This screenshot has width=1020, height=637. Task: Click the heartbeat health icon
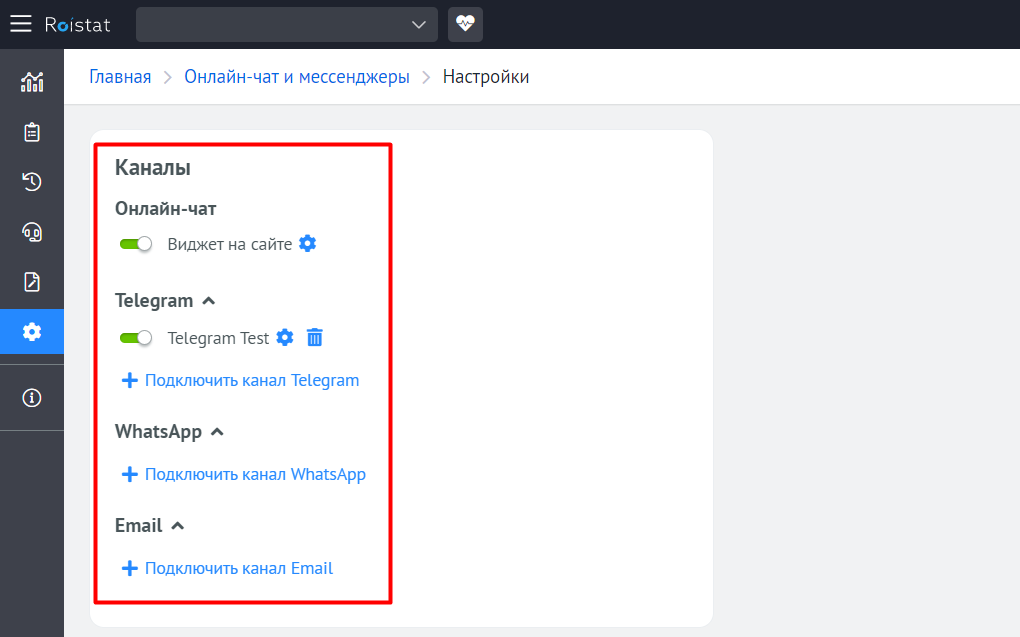pos(465,24)
